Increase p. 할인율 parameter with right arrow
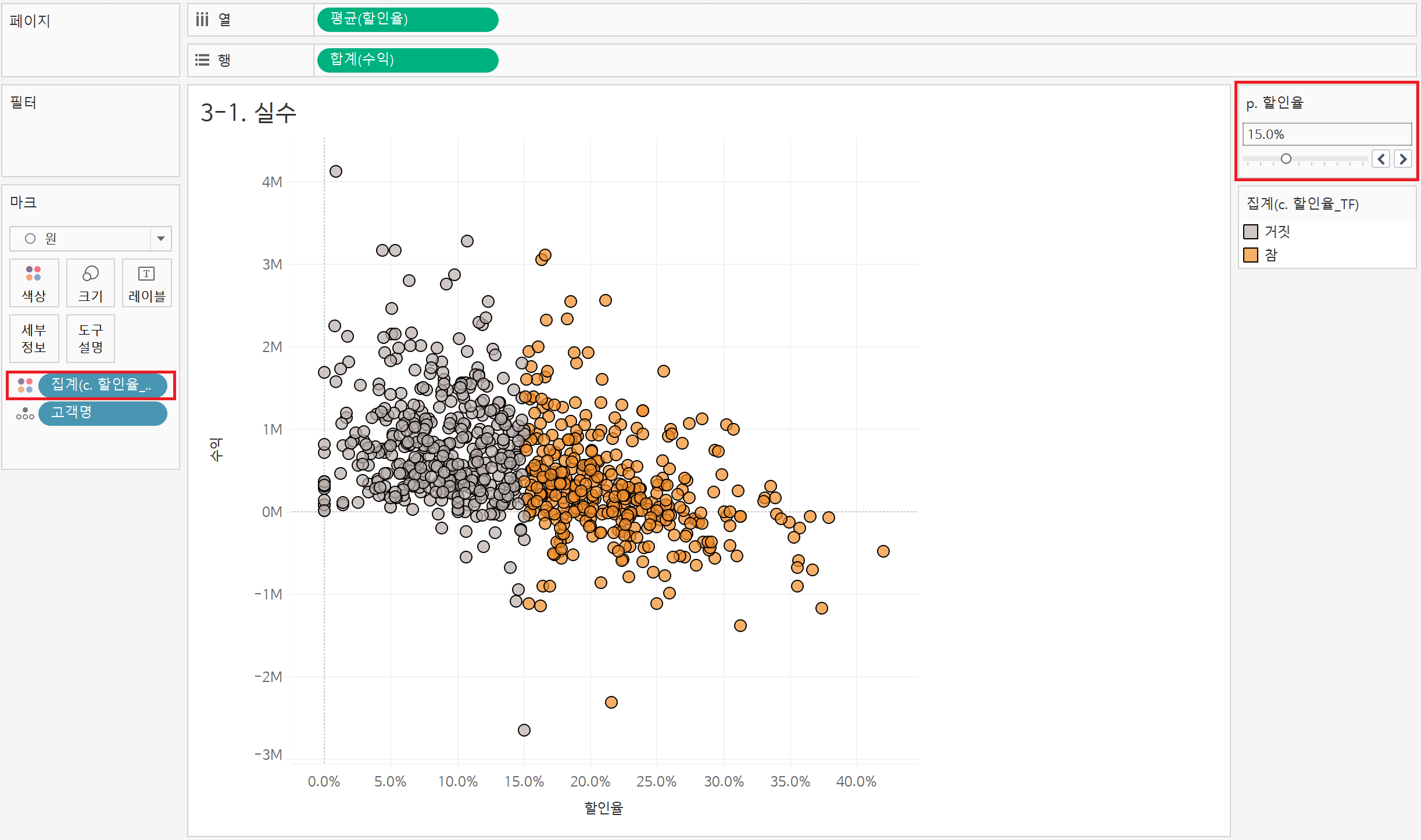Screen dimensions: 1421x840 [1403, 159]
